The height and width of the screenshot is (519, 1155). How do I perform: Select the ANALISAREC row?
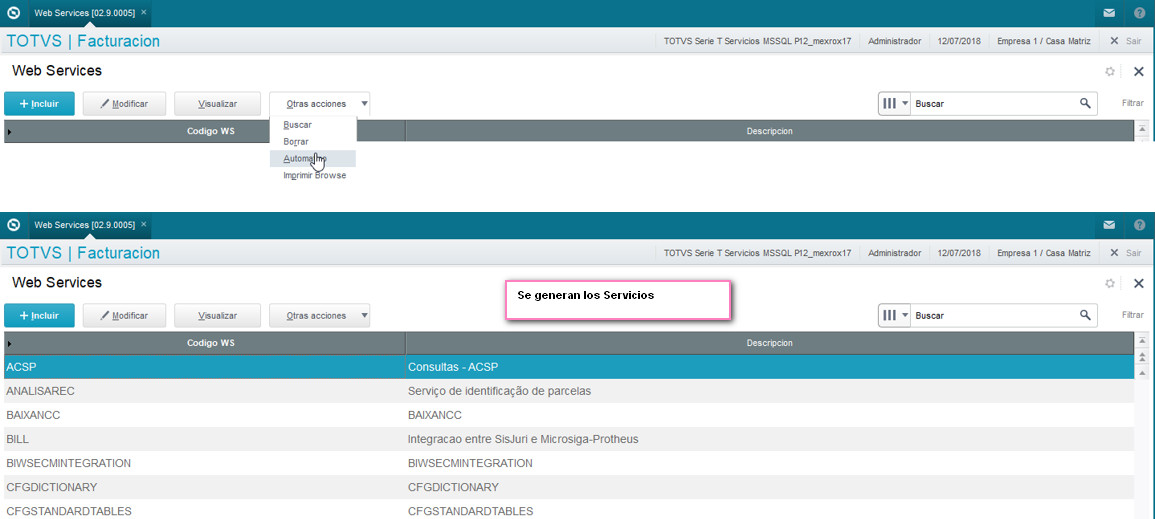569,391
